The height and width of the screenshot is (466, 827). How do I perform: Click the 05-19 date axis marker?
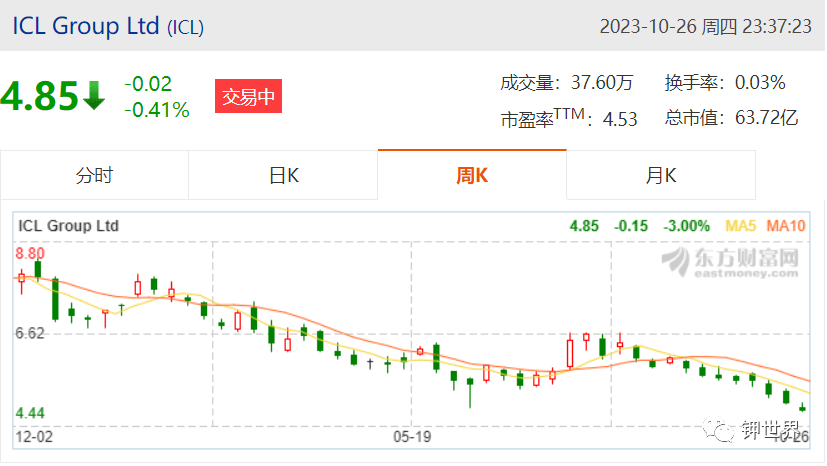412,437
